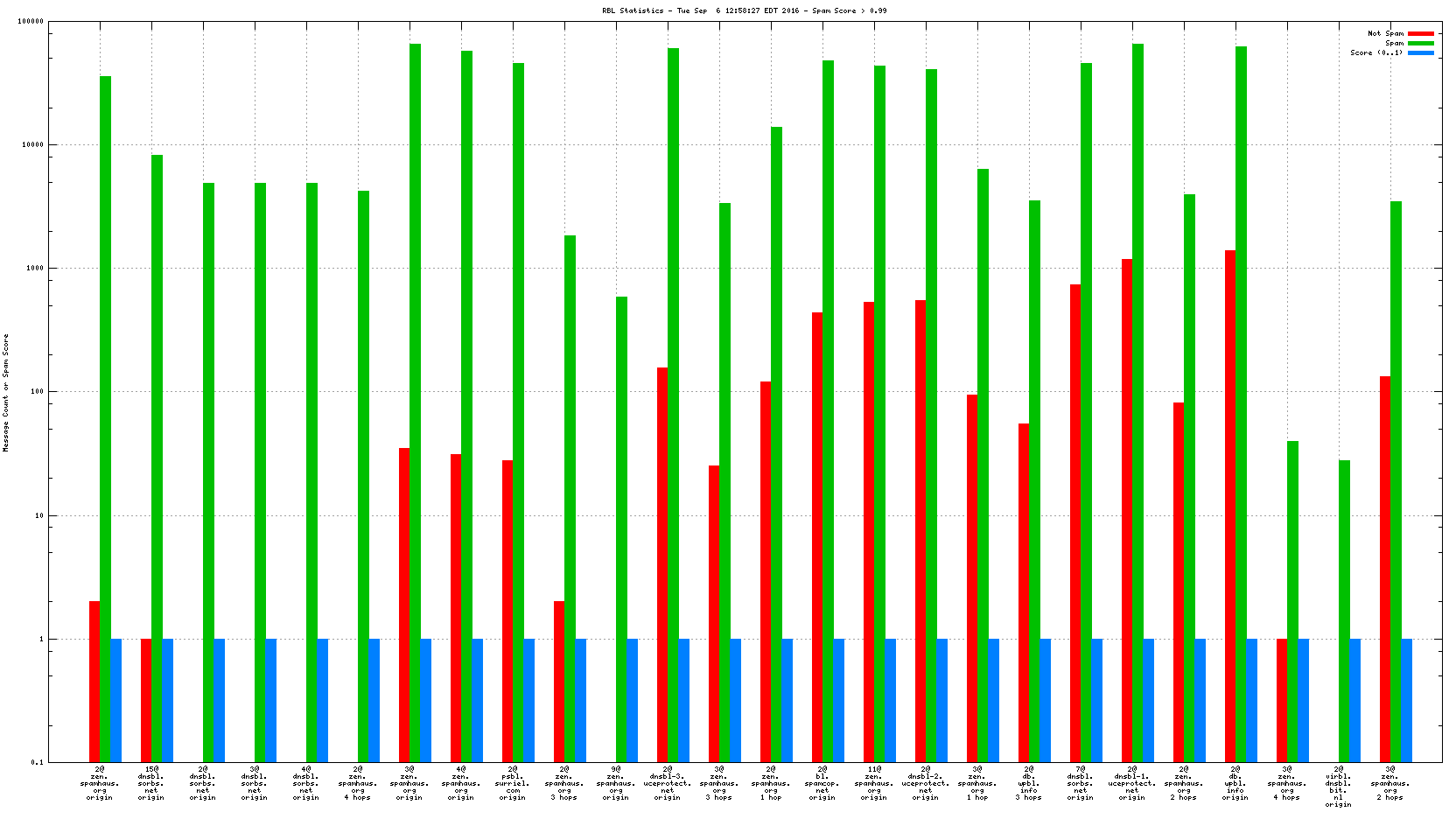Screen dimensions: 1456x819
Task: Click the green Spam legend swatch
Action: pyautogui.click(x=1421, y=43)
